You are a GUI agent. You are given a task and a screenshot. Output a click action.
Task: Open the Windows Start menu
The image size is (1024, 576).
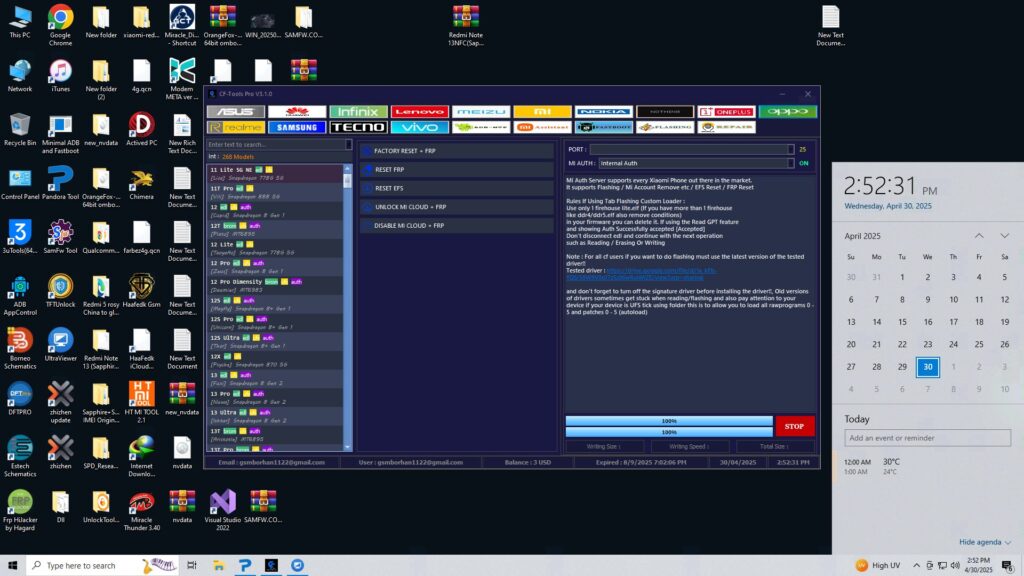pos(12,566)
